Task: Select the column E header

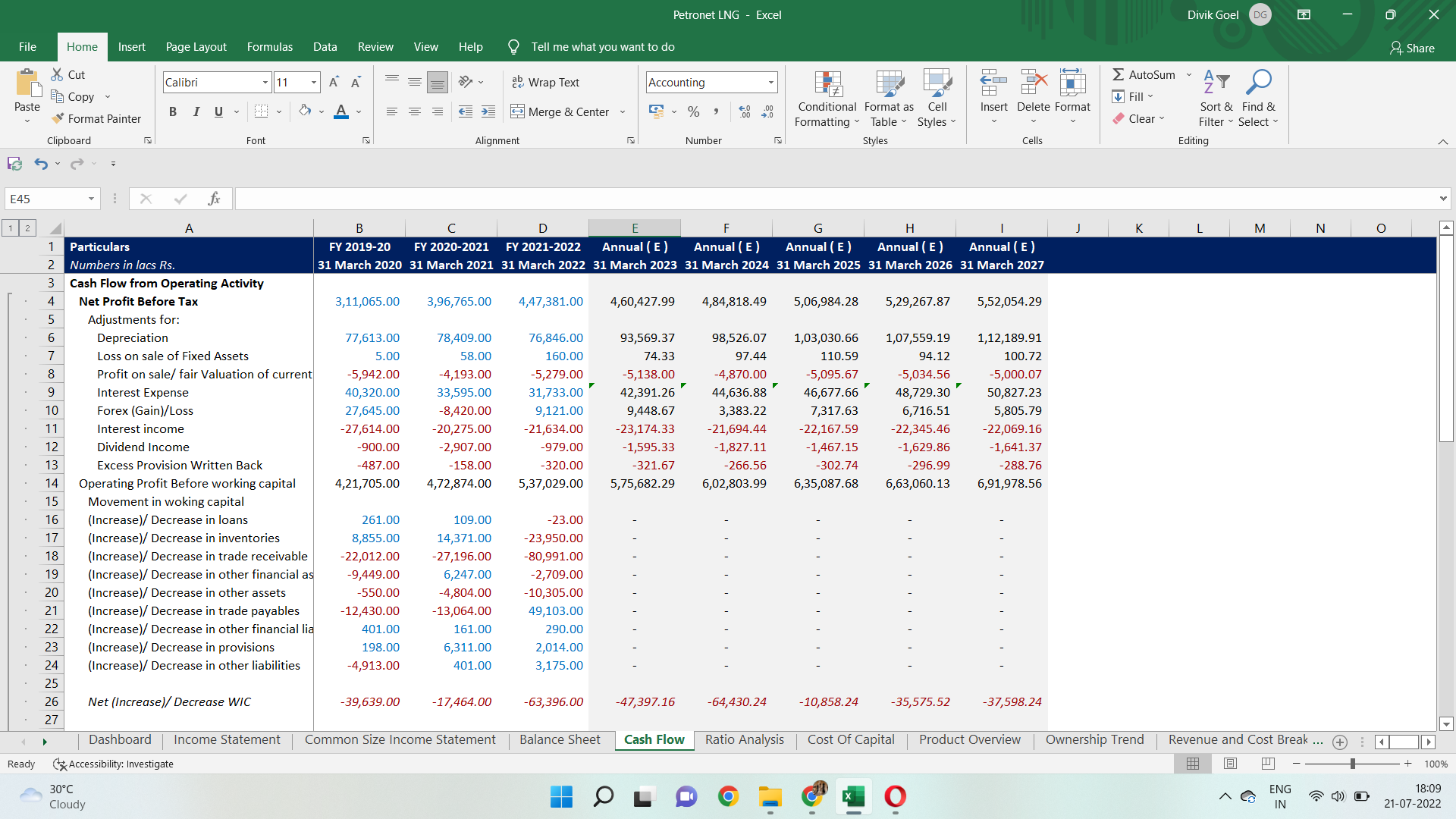Action: point(635,227)
